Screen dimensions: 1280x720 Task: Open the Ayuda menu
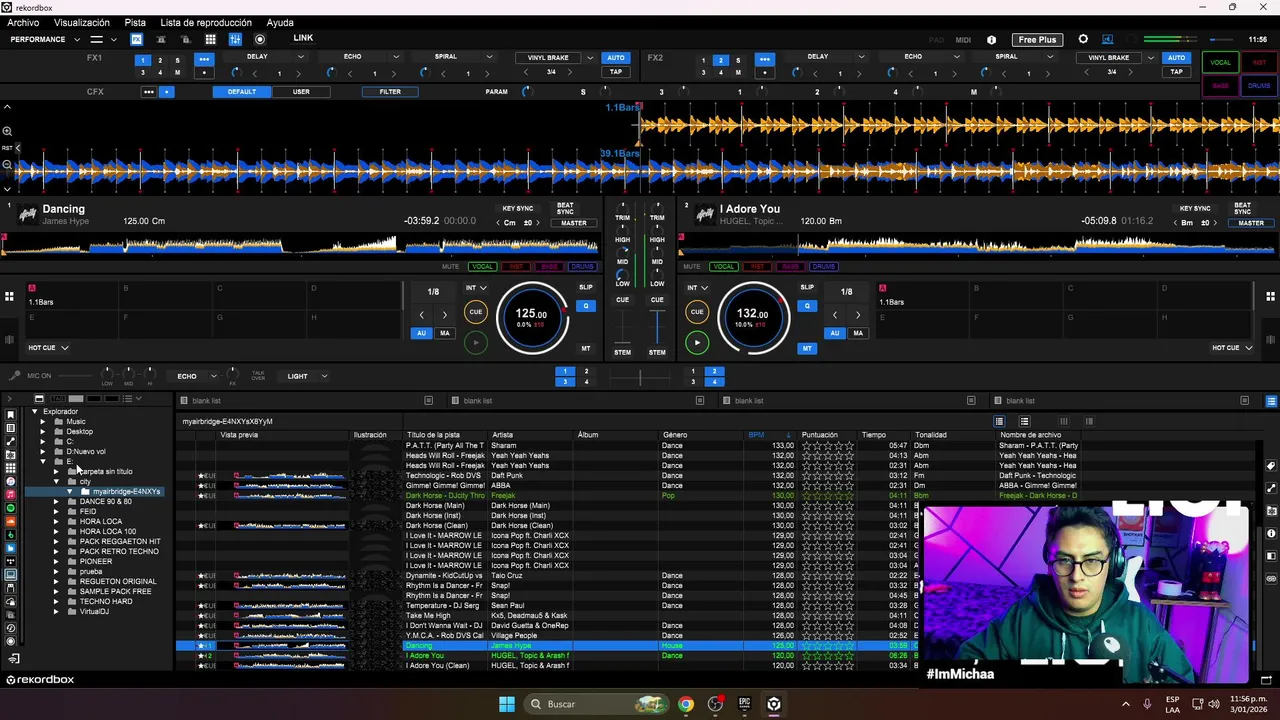(x=280, y=22)
